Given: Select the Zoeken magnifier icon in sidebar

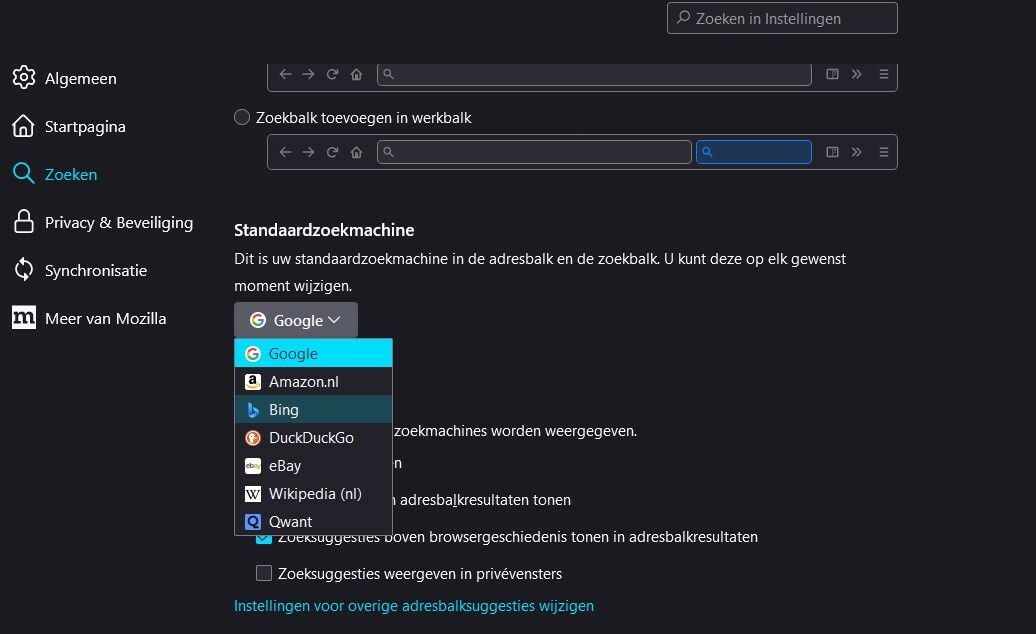Looking at the screenshot, I should pos(24,174).
